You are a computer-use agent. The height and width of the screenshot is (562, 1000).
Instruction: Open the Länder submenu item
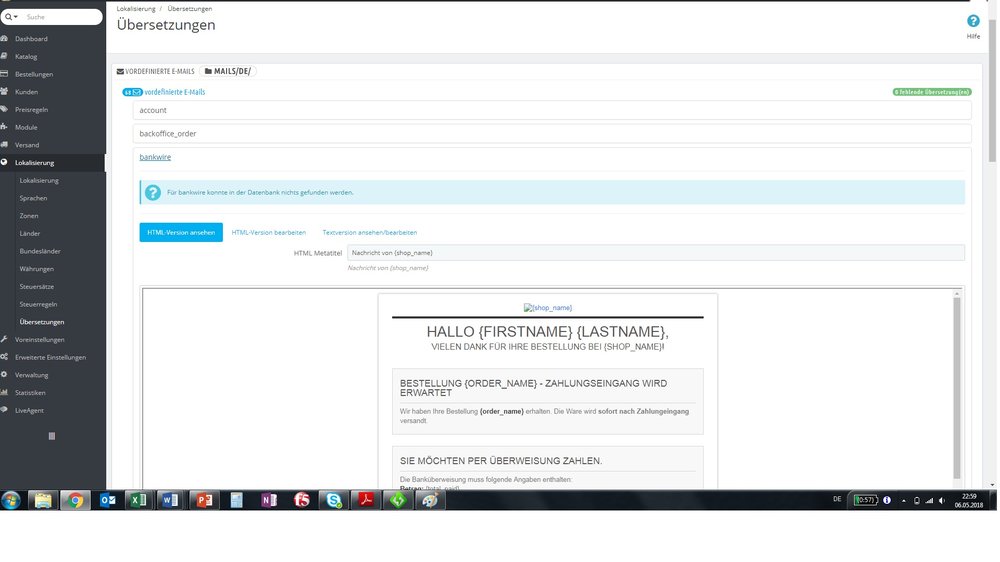pos(29,233)
